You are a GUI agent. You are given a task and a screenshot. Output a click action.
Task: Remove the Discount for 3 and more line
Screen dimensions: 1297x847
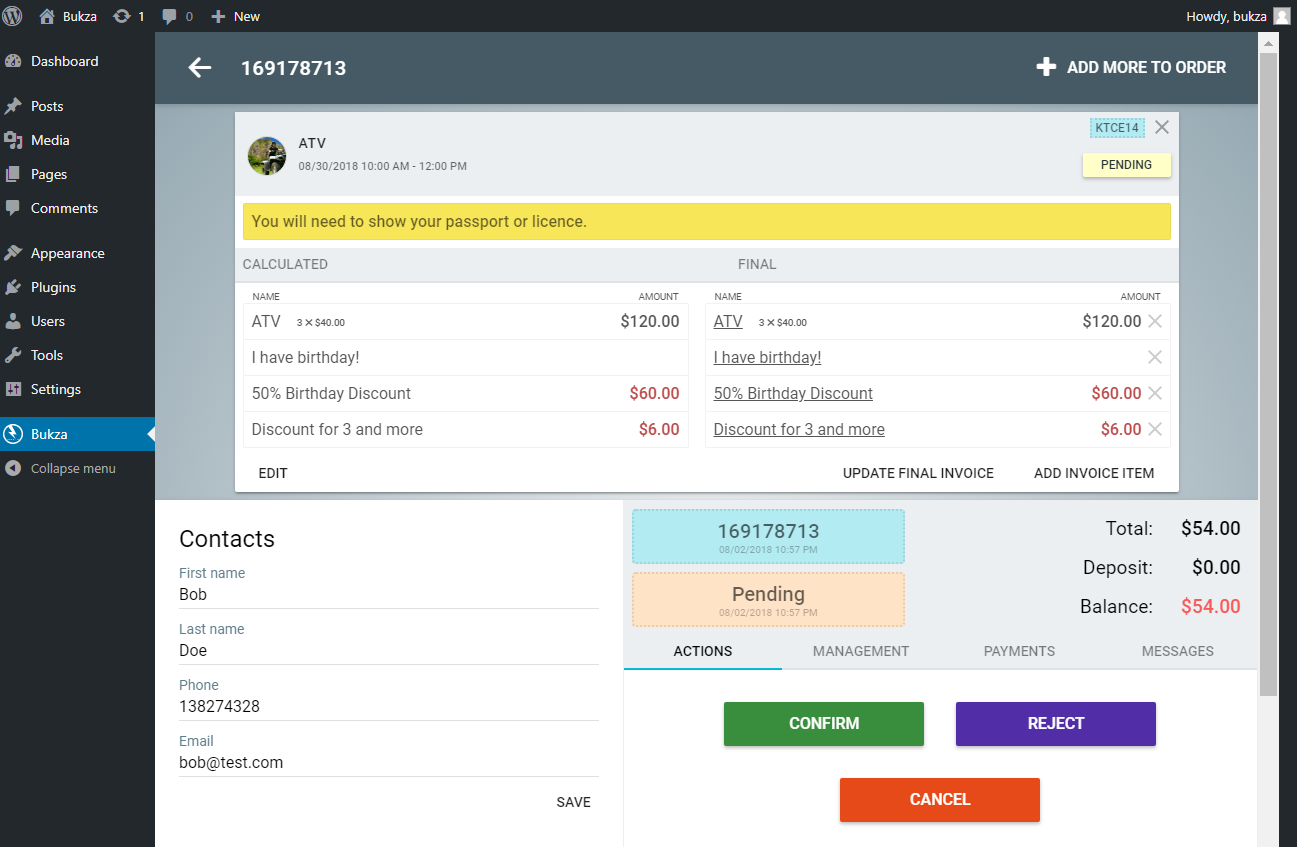point(1155,430)
